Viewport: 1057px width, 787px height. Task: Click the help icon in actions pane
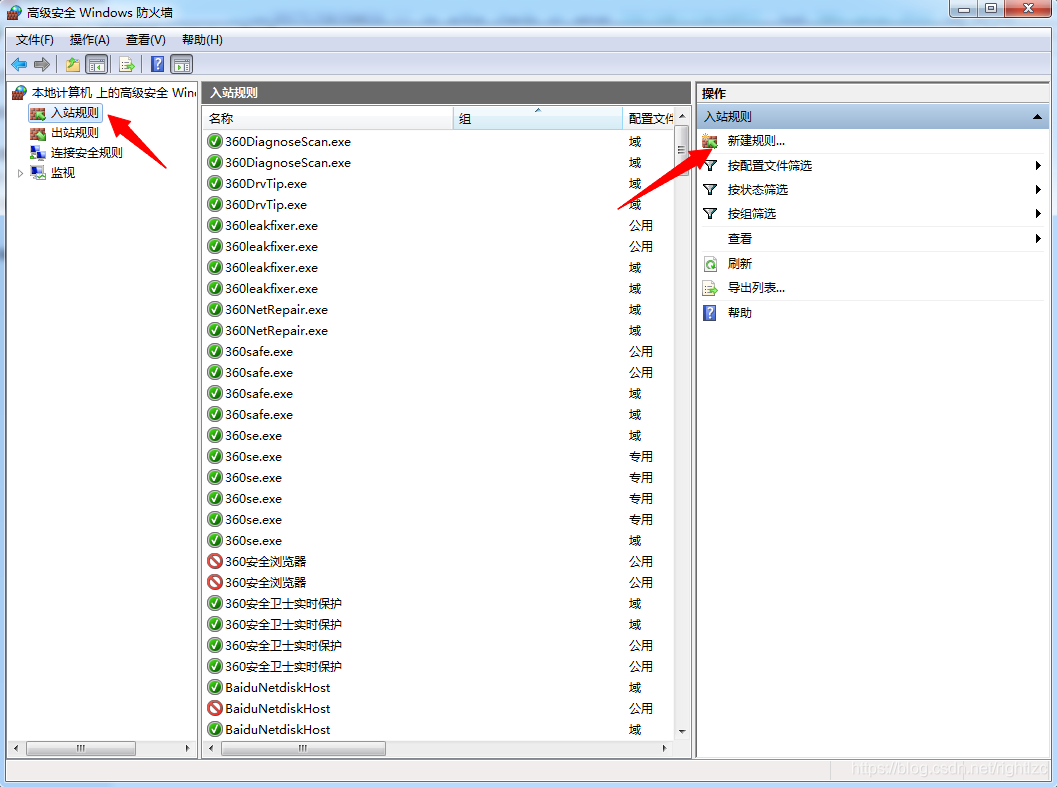point(710,313)
